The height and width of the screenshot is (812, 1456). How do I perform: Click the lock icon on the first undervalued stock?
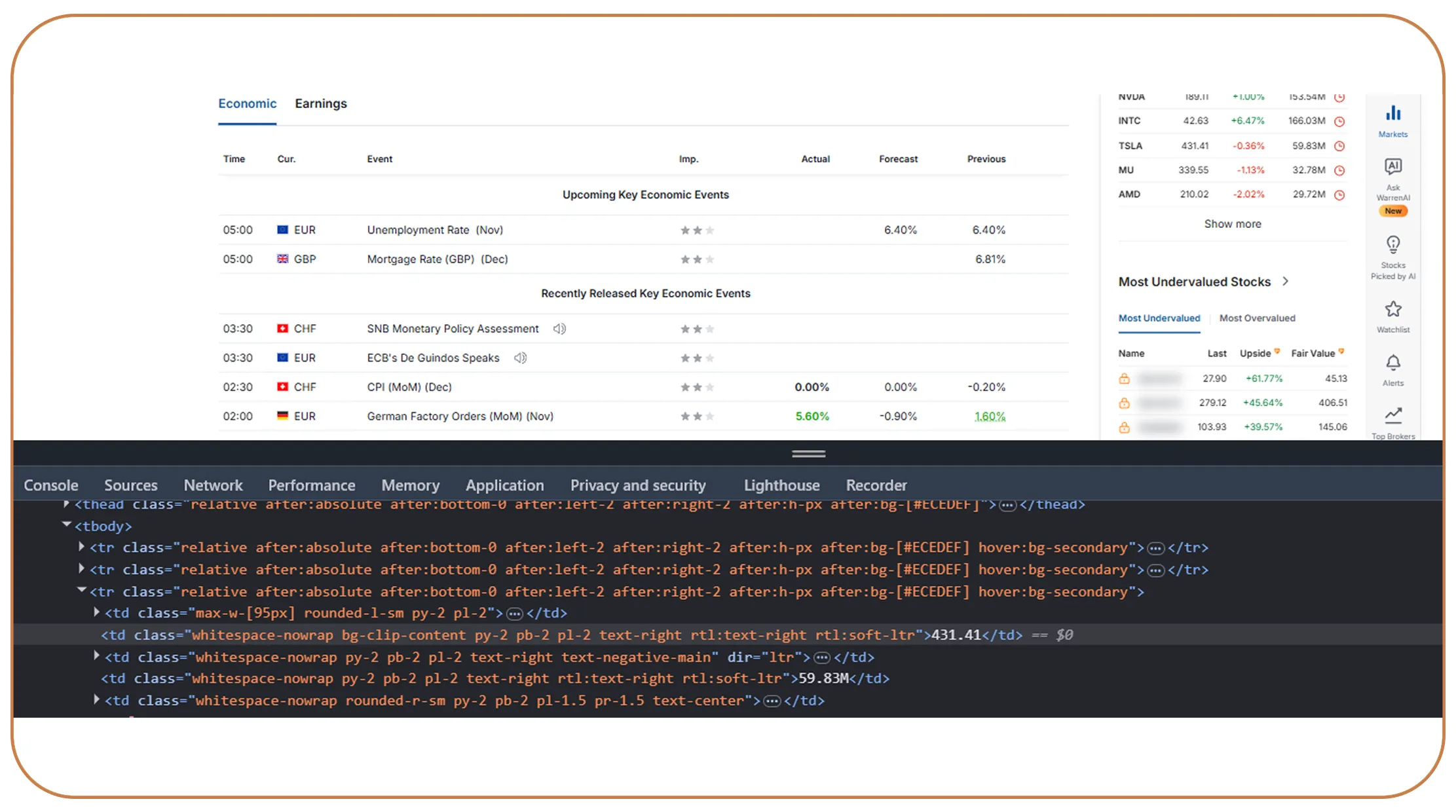click(x=1125, y=378)
